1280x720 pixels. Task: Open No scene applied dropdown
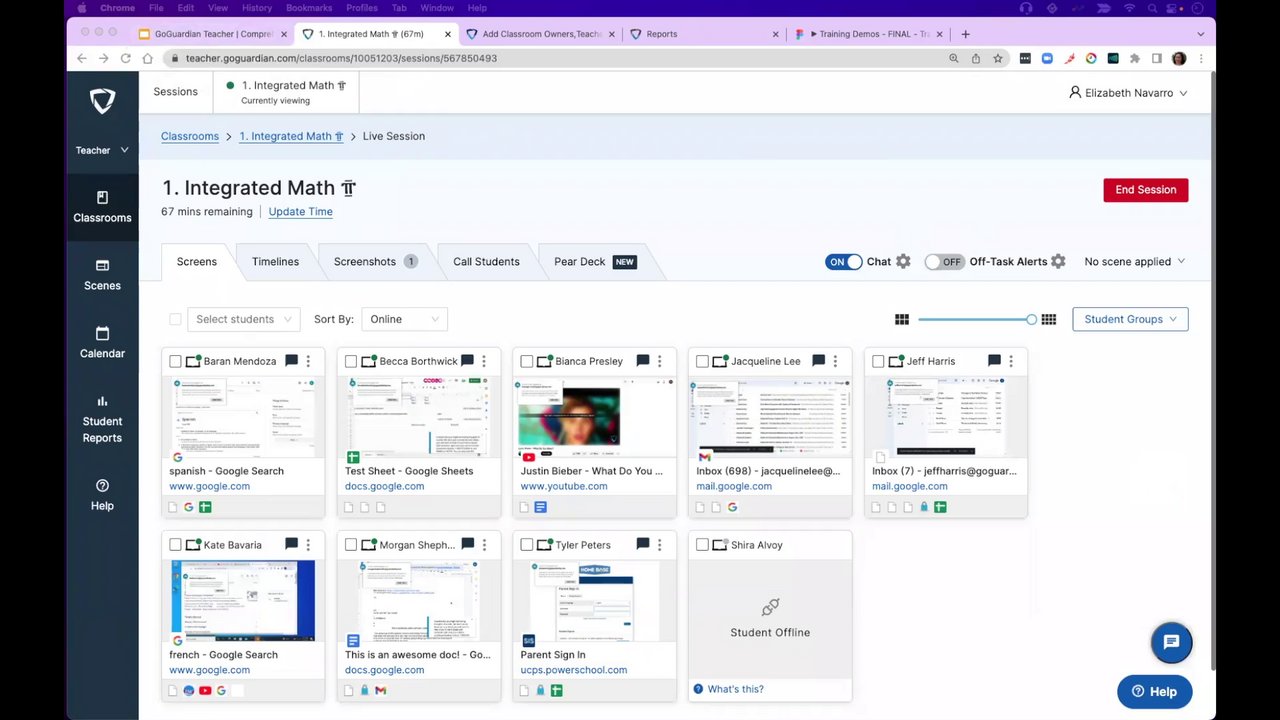point(1134,261)
